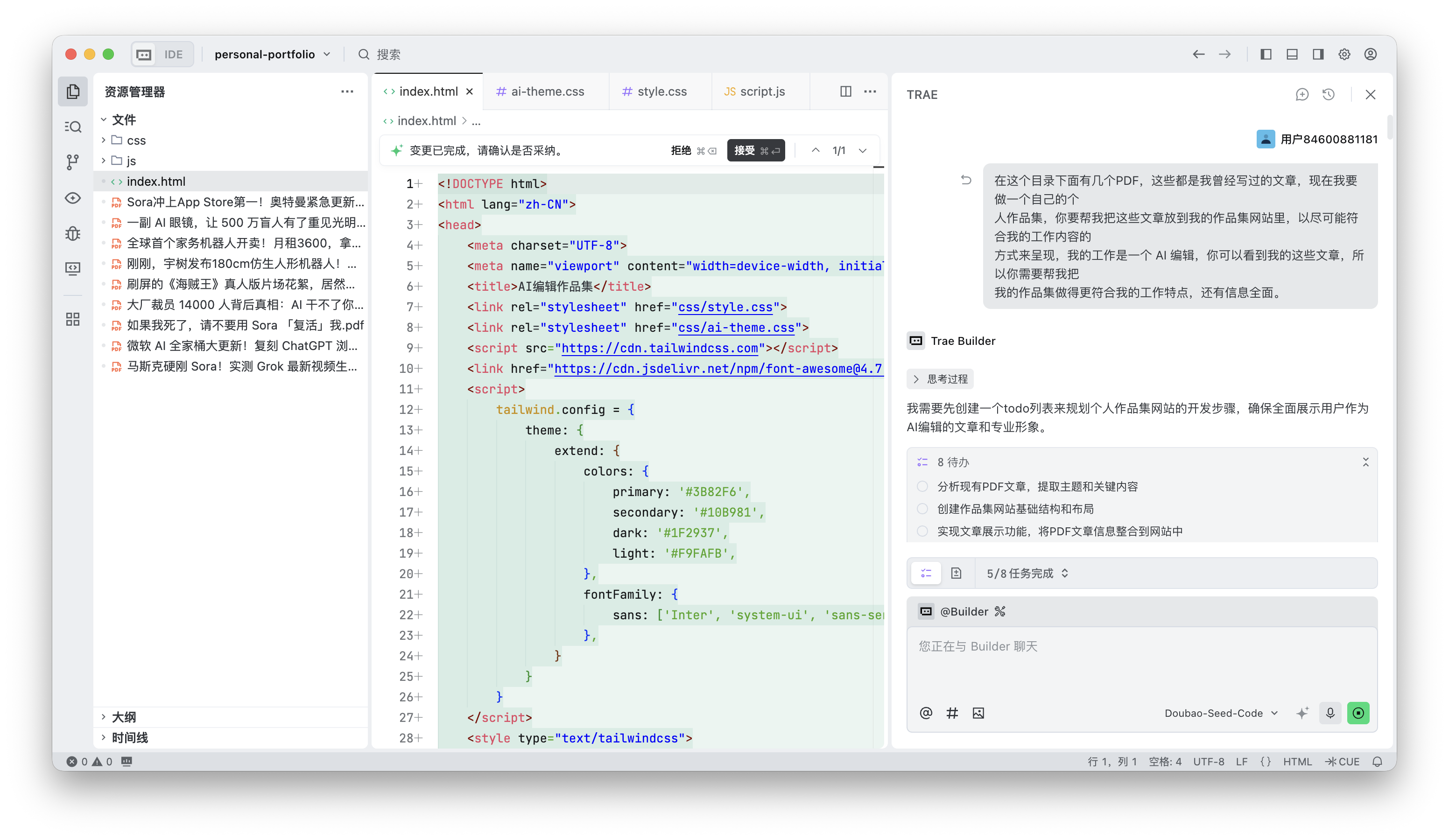
Task: Click the Builder chat input field
Action: coord(1141,661)
